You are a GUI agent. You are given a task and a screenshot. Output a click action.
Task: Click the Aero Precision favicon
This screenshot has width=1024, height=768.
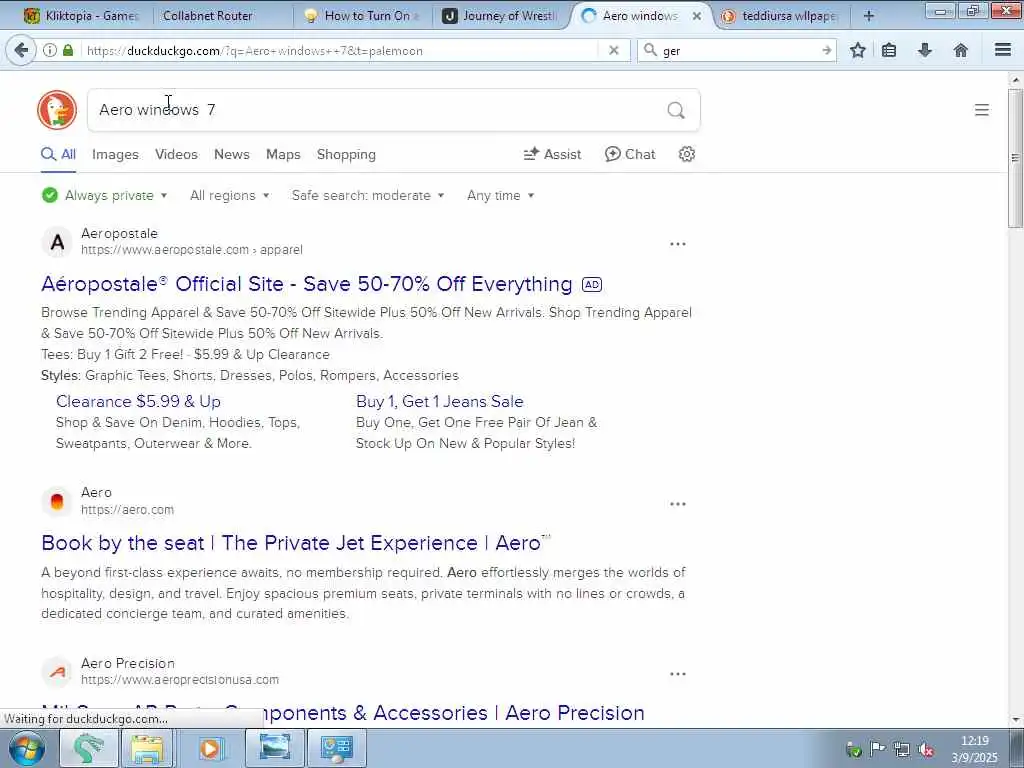pos(57,671)
